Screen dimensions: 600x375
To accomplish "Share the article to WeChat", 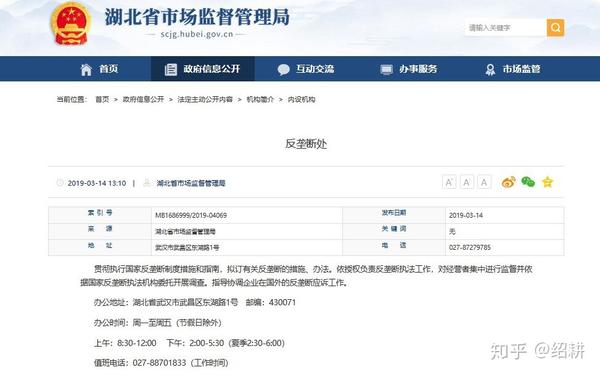I will click(528, 182).
